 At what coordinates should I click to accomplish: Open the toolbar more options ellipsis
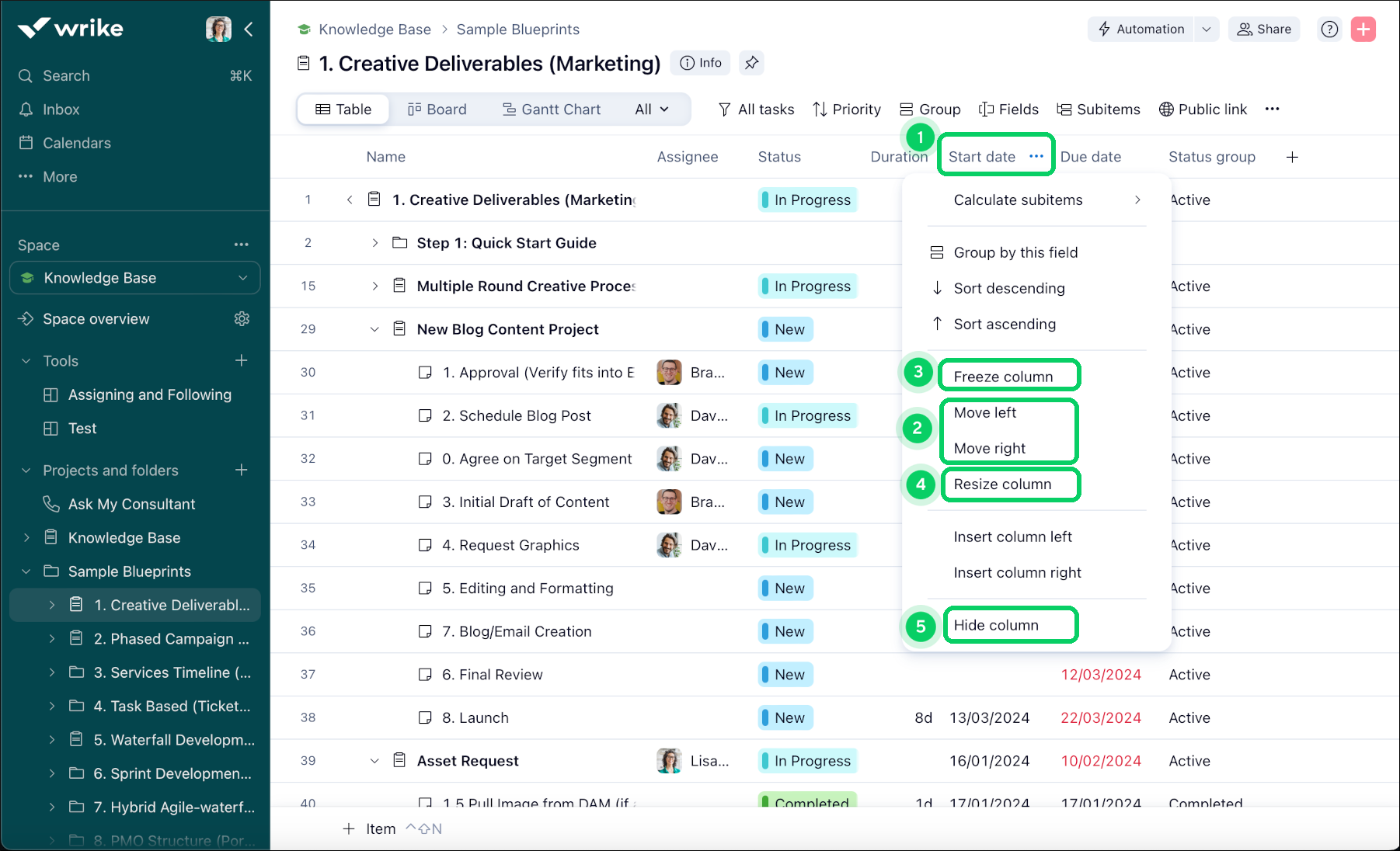coord(1272,109)
